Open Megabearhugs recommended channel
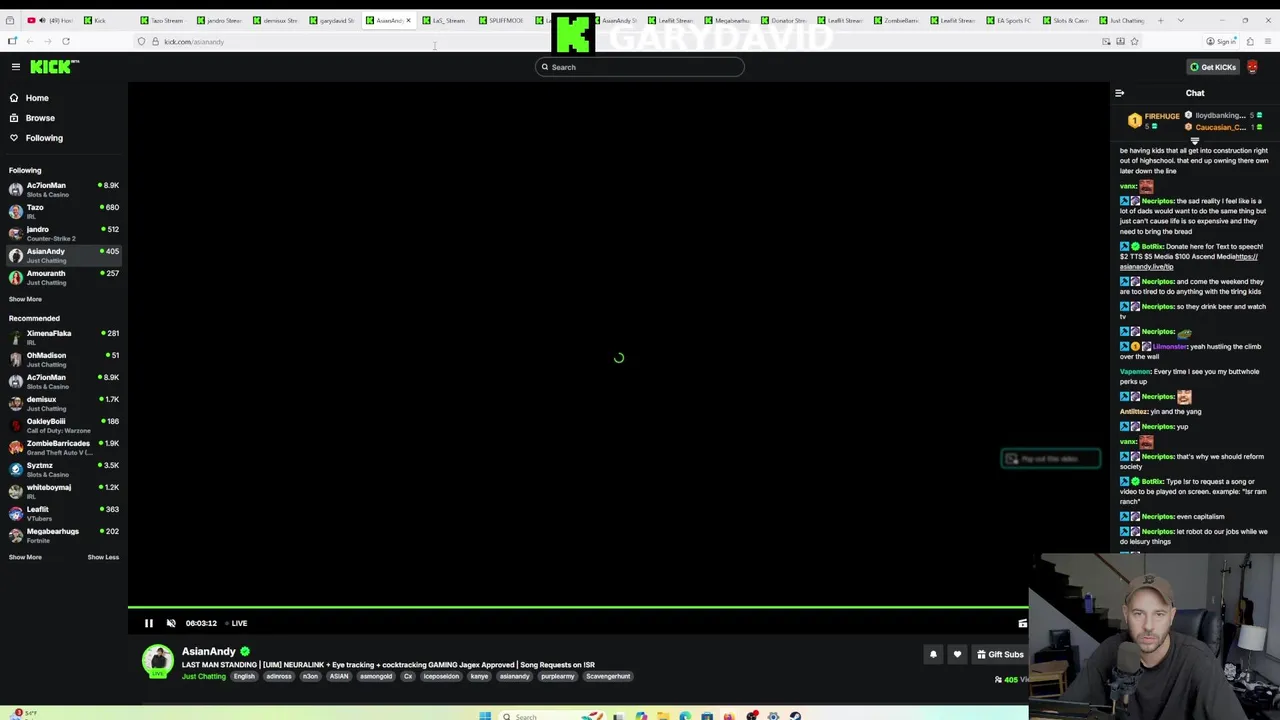Viewport: 1280px width, 720px height. point(64,535)
